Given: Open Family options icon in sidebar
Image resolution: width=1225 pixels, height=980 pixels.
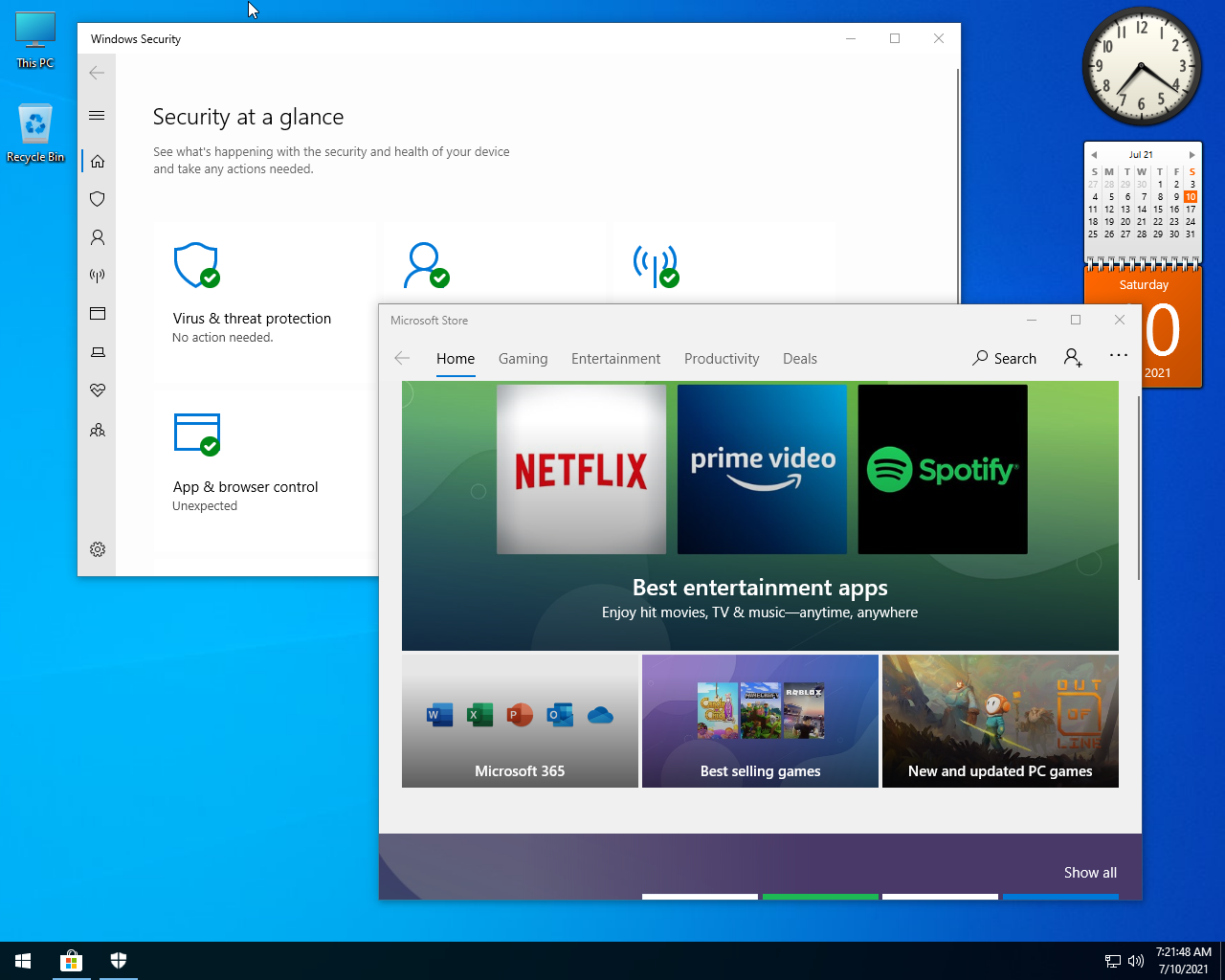Looking at the screenshot, I should tap(97, 430).
